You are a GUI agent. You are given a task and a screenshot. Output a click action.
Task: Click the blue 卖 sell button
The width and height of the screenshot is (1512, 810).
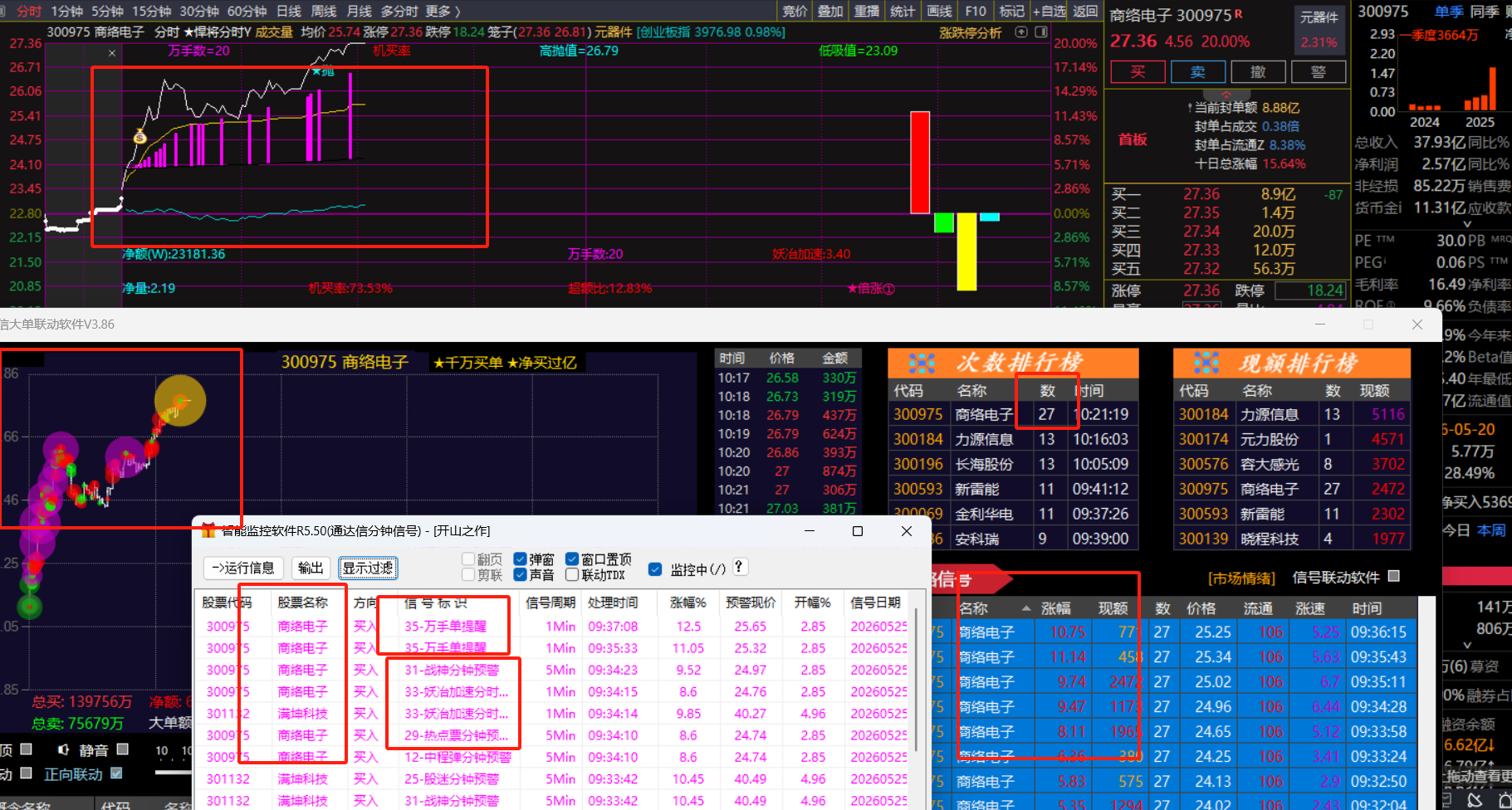click(1198, 72)
